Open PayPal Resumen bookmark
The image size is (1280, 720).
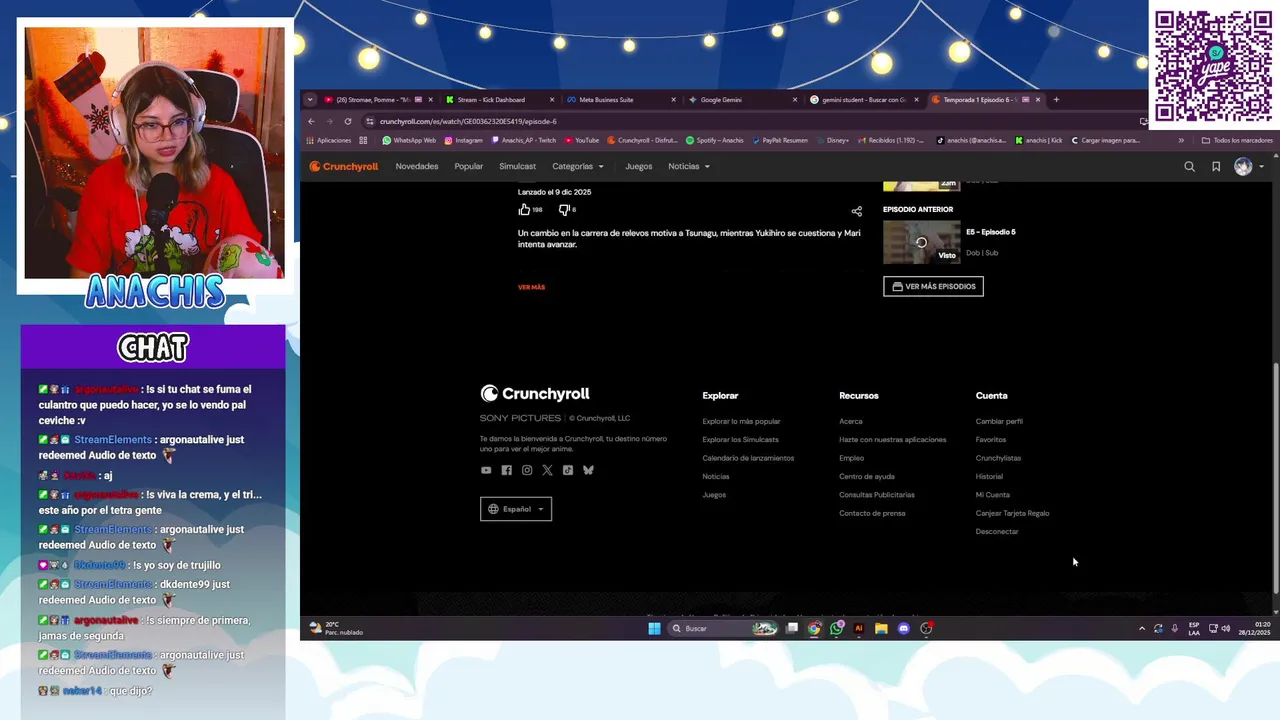click(779, 140)
